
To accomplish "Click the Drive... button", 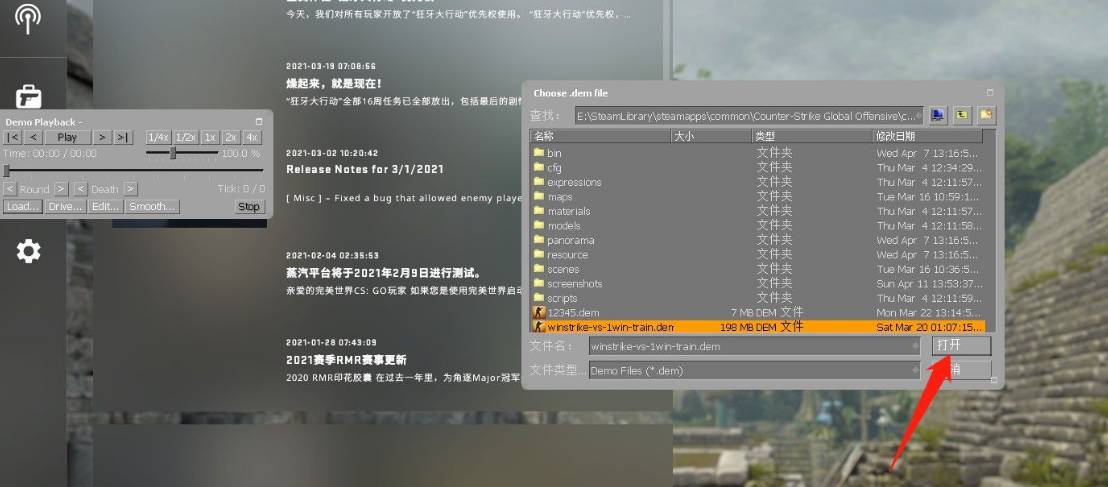I will pyautogui.click(x=65, y=206).
